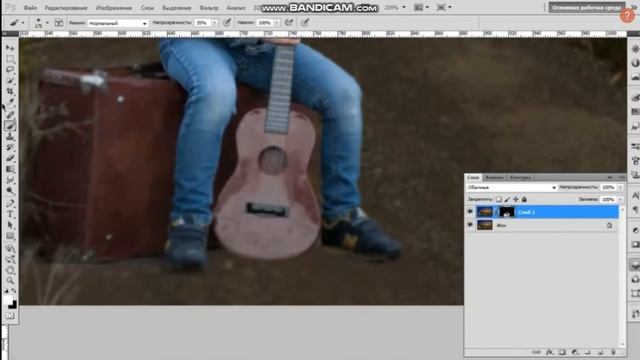Select the Gradient tool
The height and width of the screenshot is (360, 640).
coord(10,169)
